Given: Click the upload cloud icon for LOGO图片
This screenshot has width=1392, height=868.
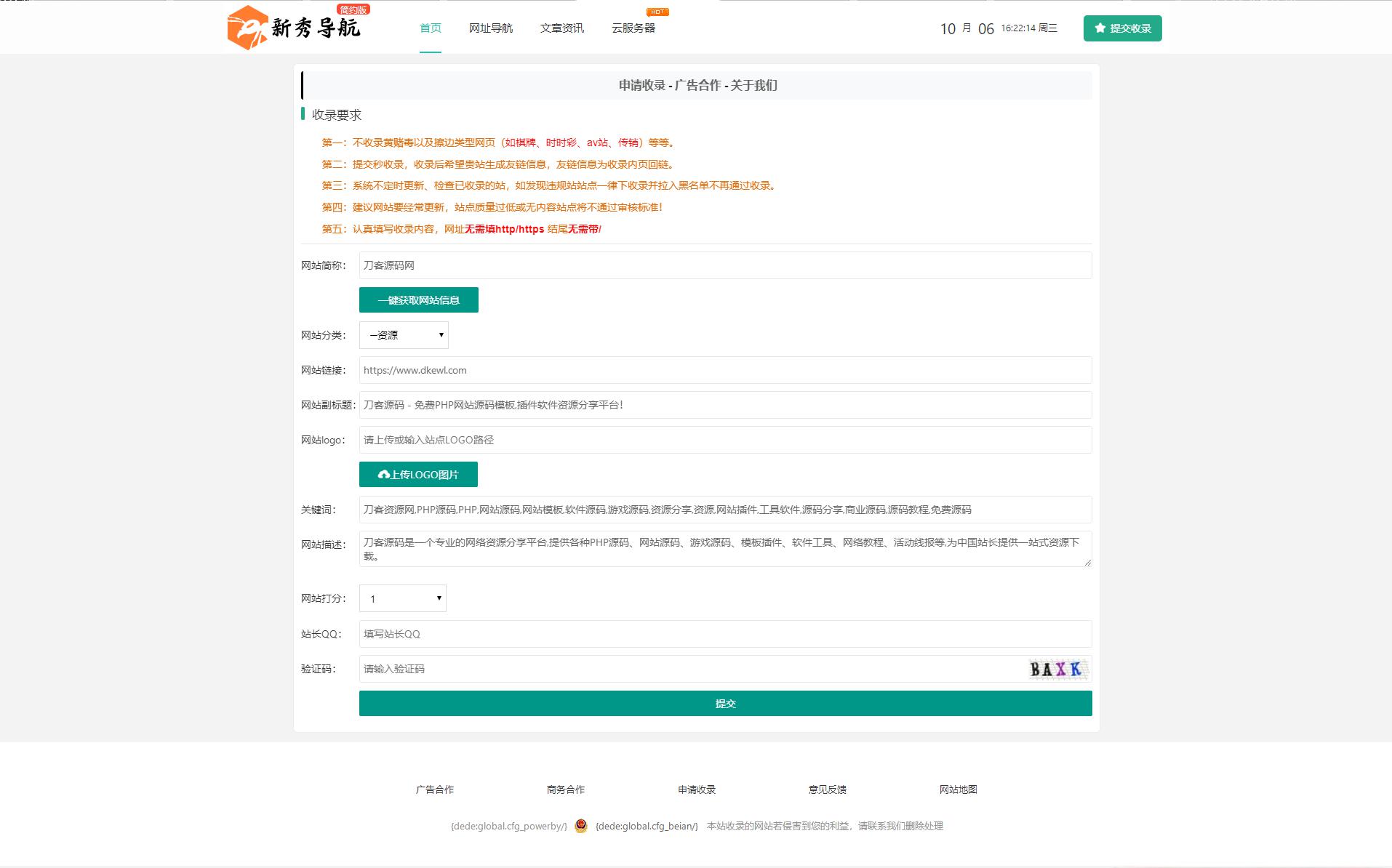Looking at the screenshot, I should pos(384,475).
